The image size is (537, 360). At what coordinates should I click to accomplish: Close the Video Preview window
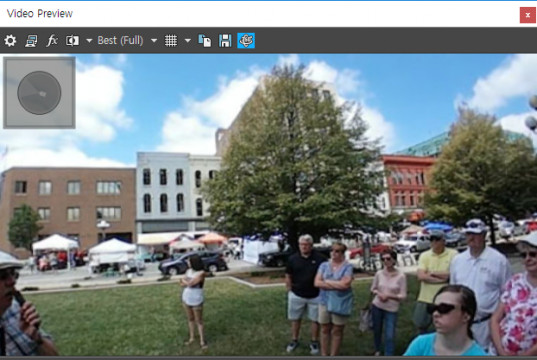tap(528, 15)
